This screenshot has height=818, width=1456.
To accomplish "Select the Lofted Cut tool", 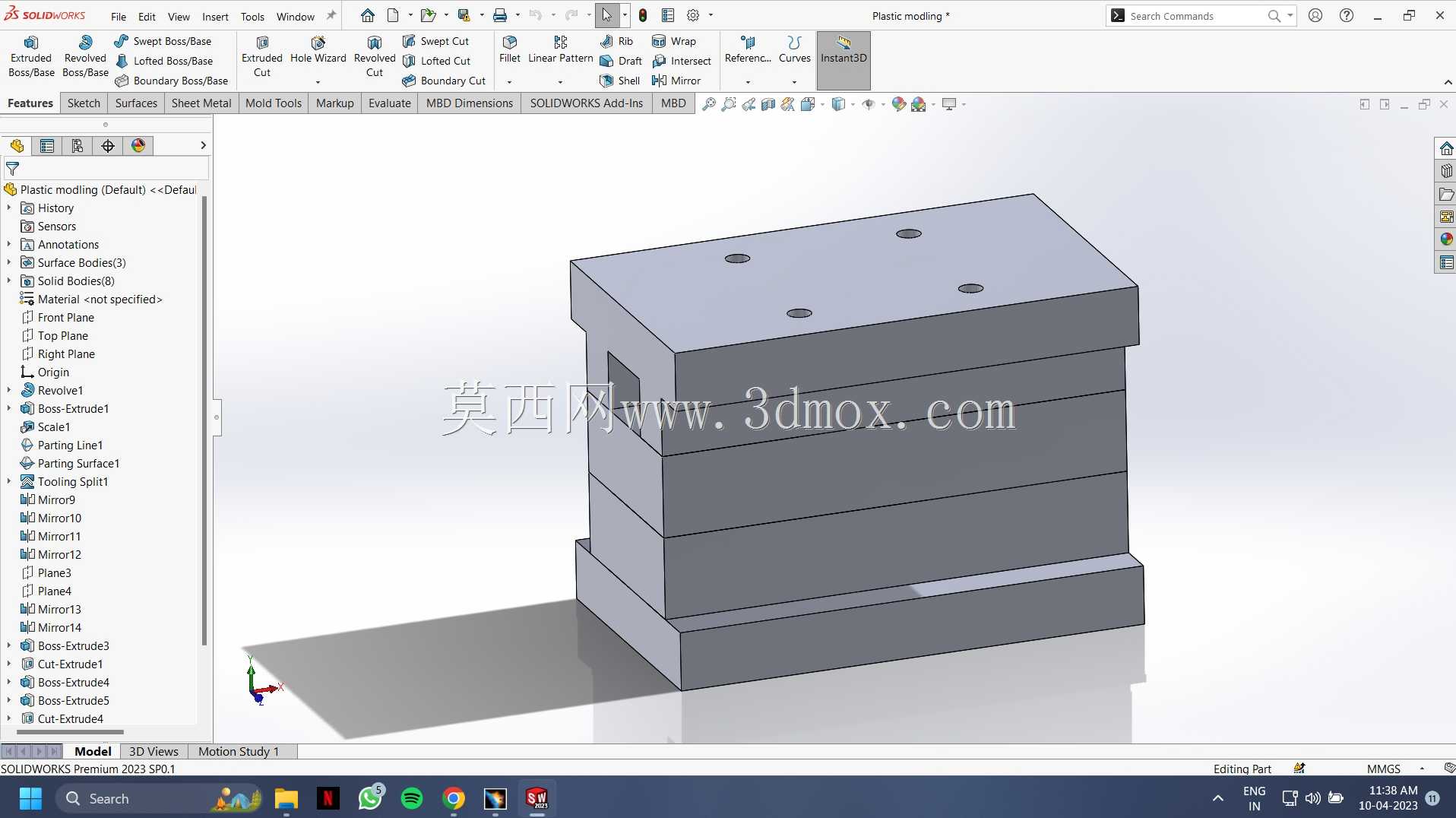I will [436, 61].
